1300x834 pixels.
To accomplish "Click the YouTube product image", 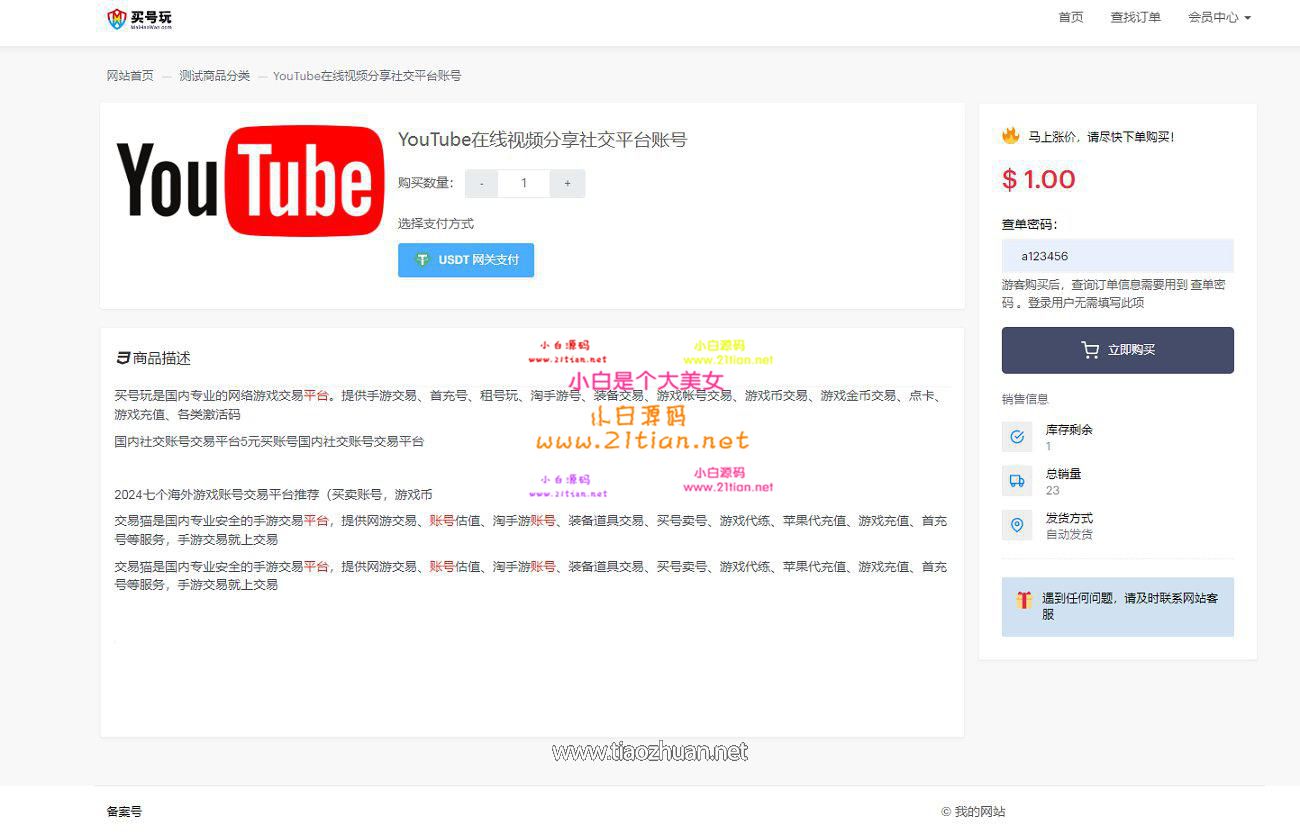I will pos(250,181).
